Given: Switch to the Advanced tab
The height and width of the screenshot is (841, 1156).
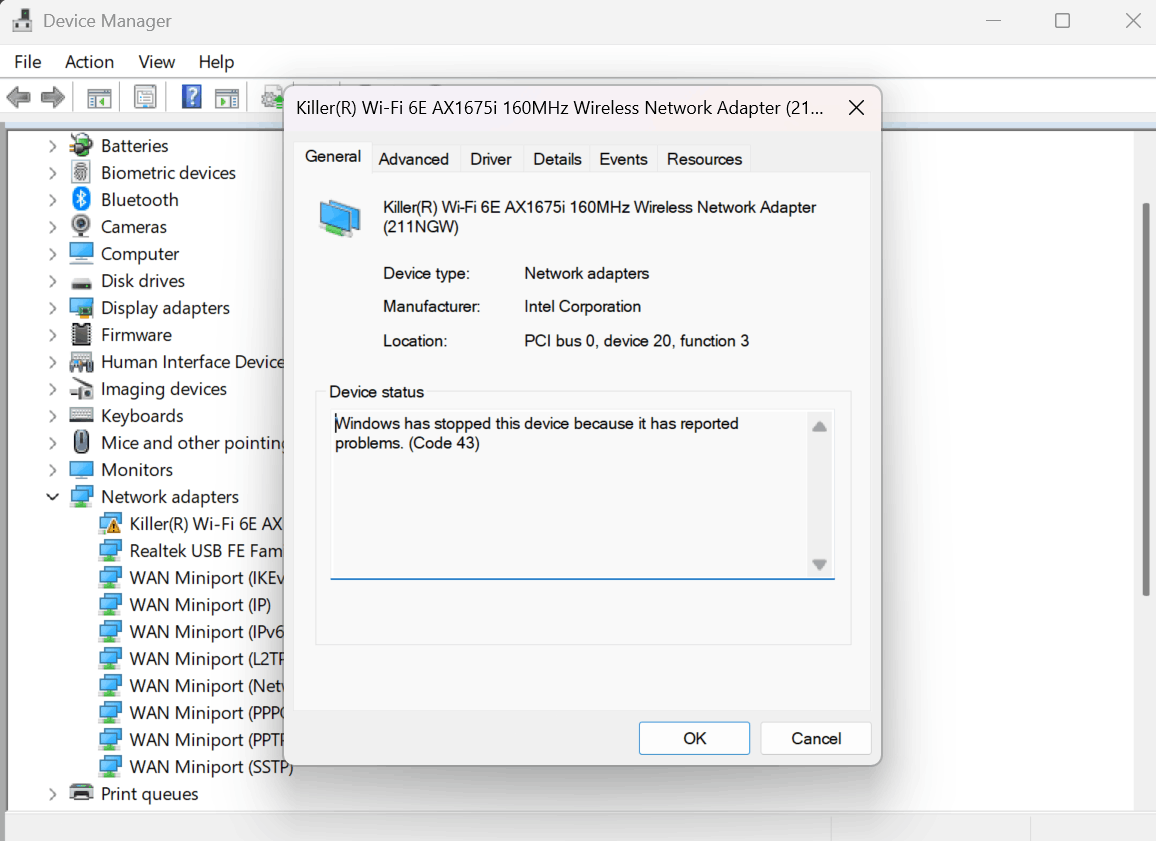Looking at the screenshot, I should point(414,159).
